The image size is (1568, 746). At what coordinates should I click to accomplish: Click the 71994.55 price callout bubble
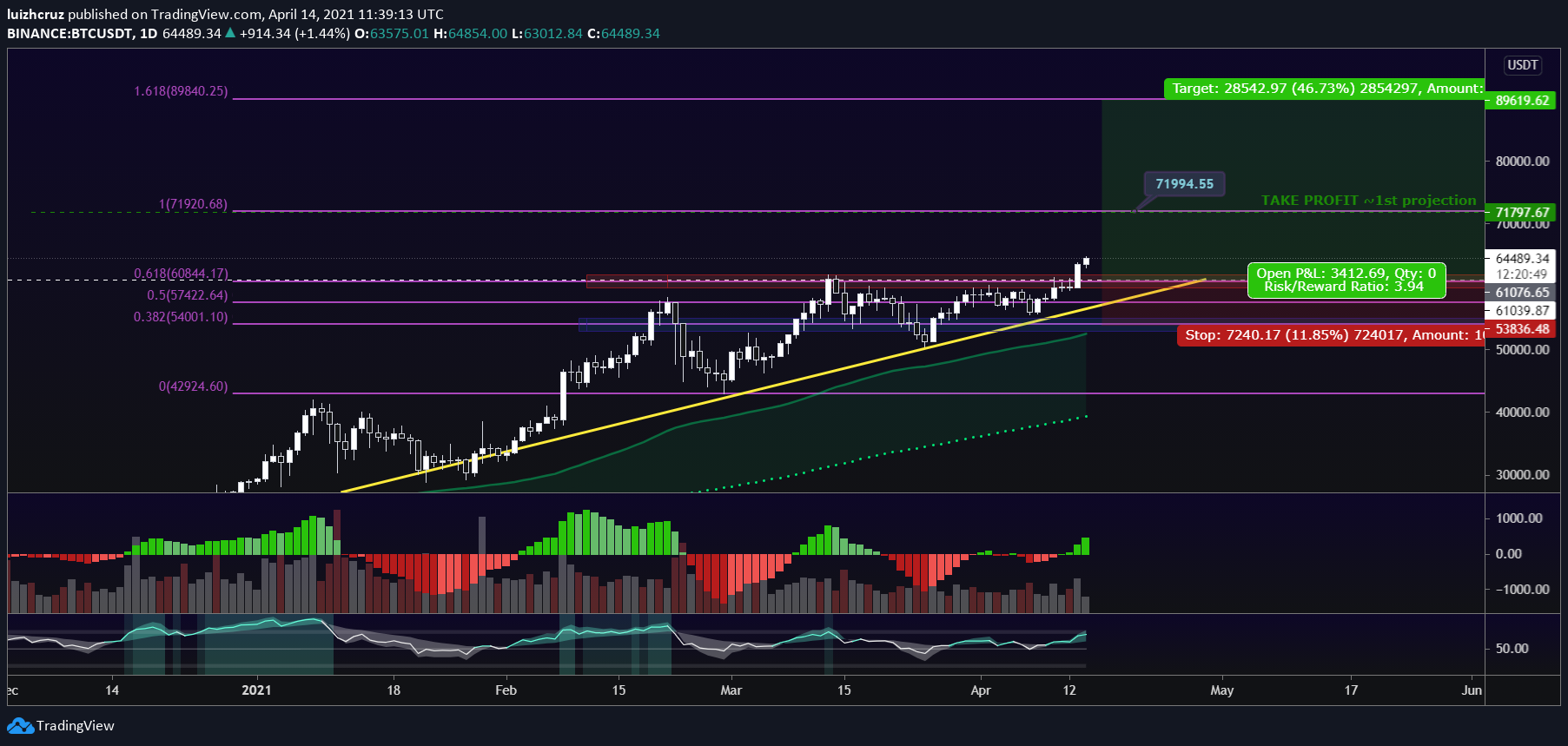pos(1184,184)
